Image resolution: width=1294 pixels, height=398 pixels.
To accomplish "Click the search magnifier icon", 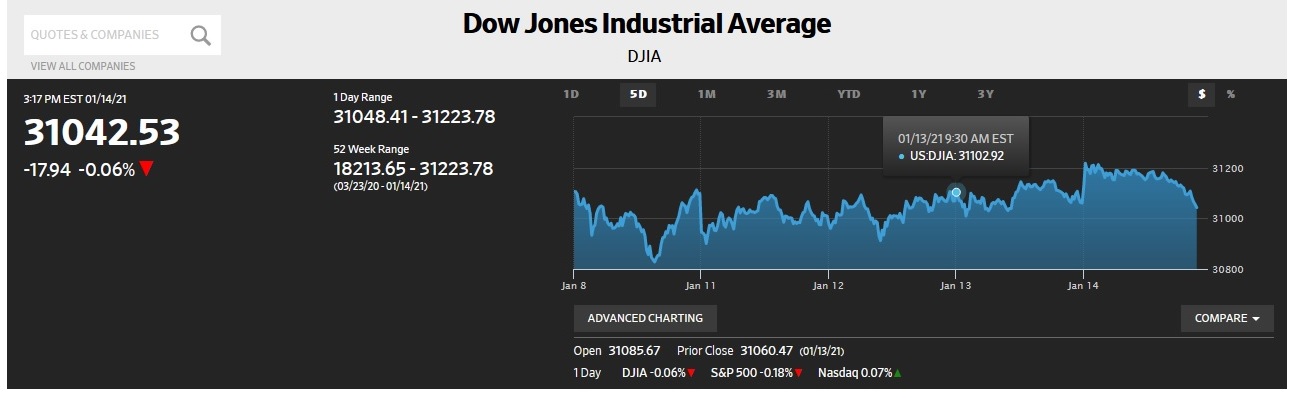I will click(x=201, y=35).
